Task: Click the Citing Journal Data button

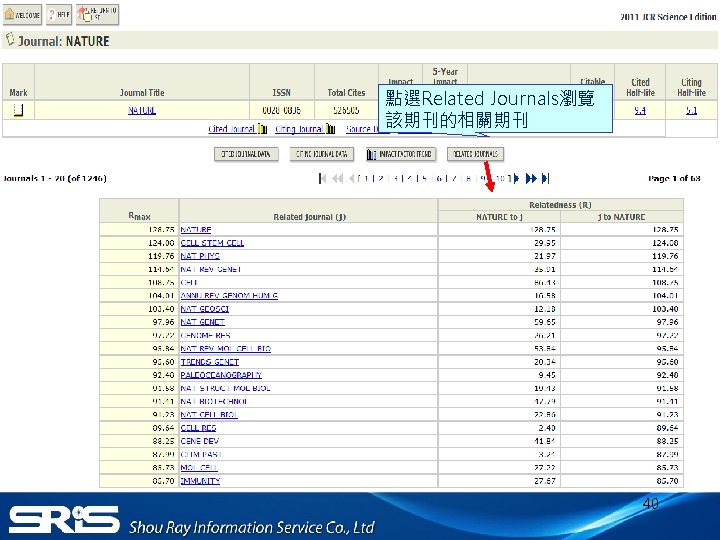Action: pyautogui.click(x=321, y=154)
